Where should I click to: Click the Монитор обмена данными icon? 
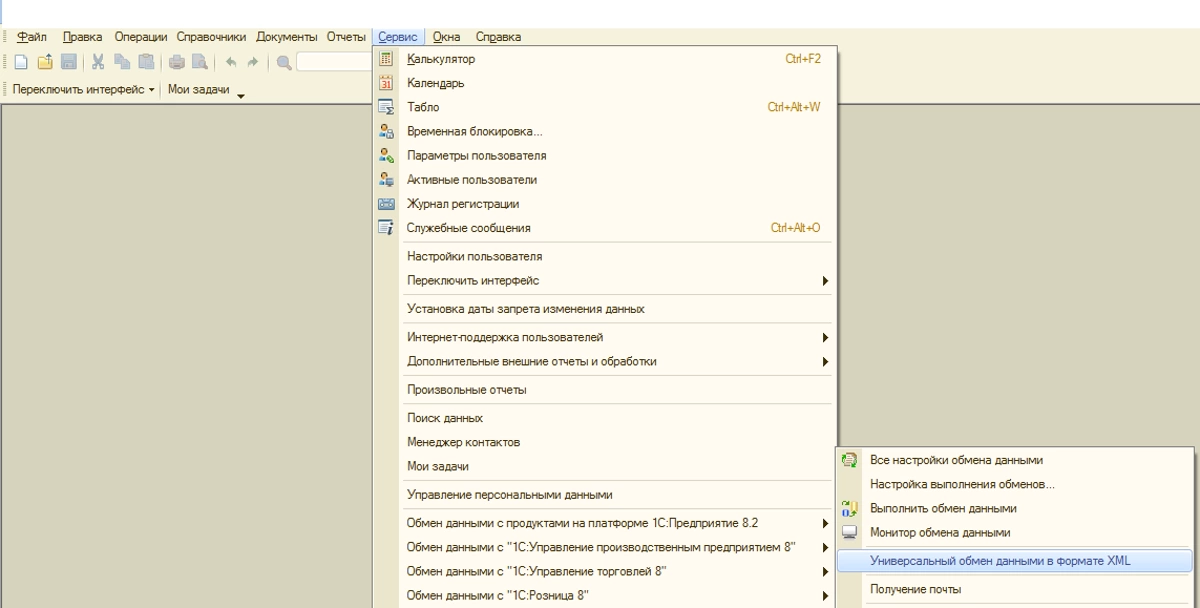click(x=850, y=533)
